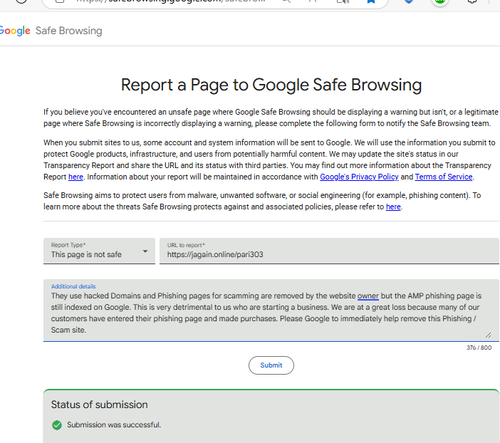Click 'Submission was successful.' status text
This screenshot has height=443, width=500.
(114, 425)
